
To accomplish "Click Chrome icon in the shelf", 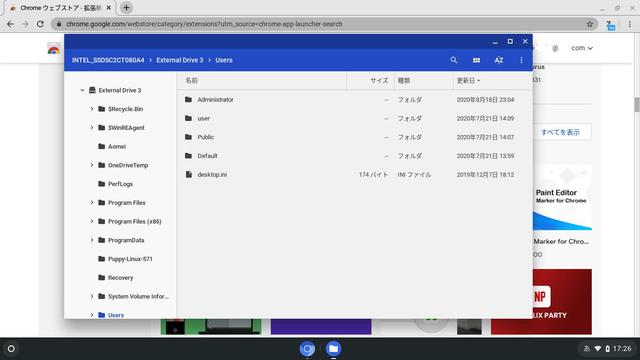I will (x=307, y=349).
